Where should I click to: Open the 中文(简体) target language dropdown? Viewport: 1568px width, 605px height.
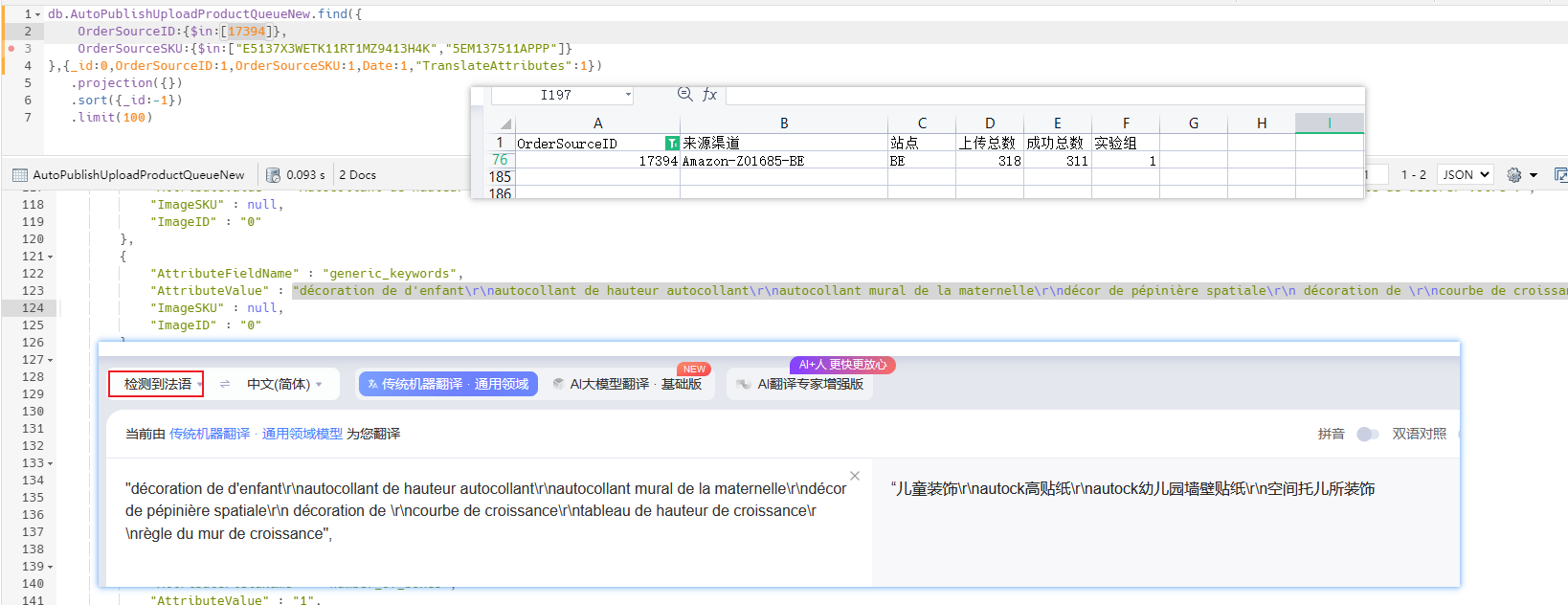tap(284, 384)
